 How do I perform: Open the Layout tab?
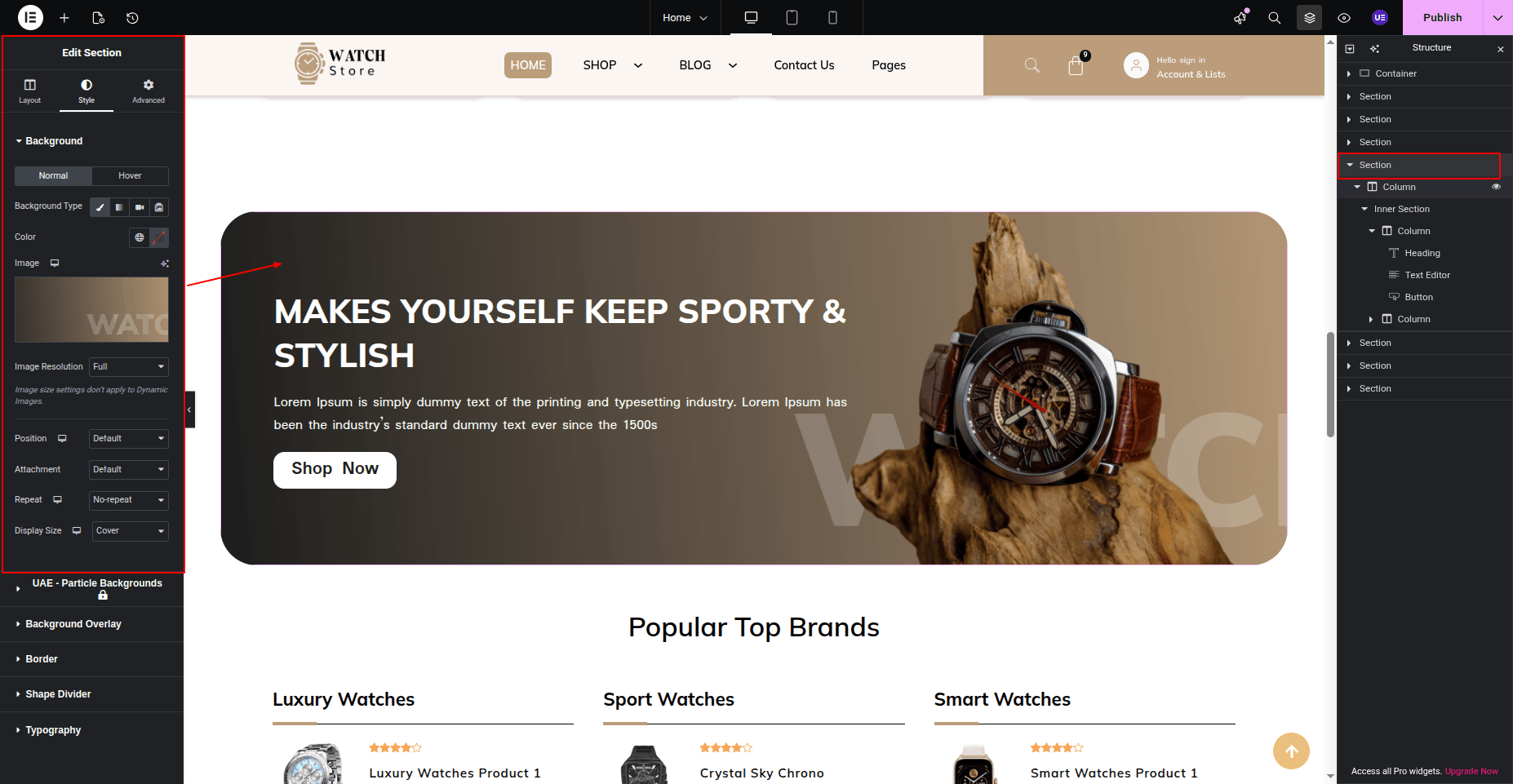coord(30,91)
